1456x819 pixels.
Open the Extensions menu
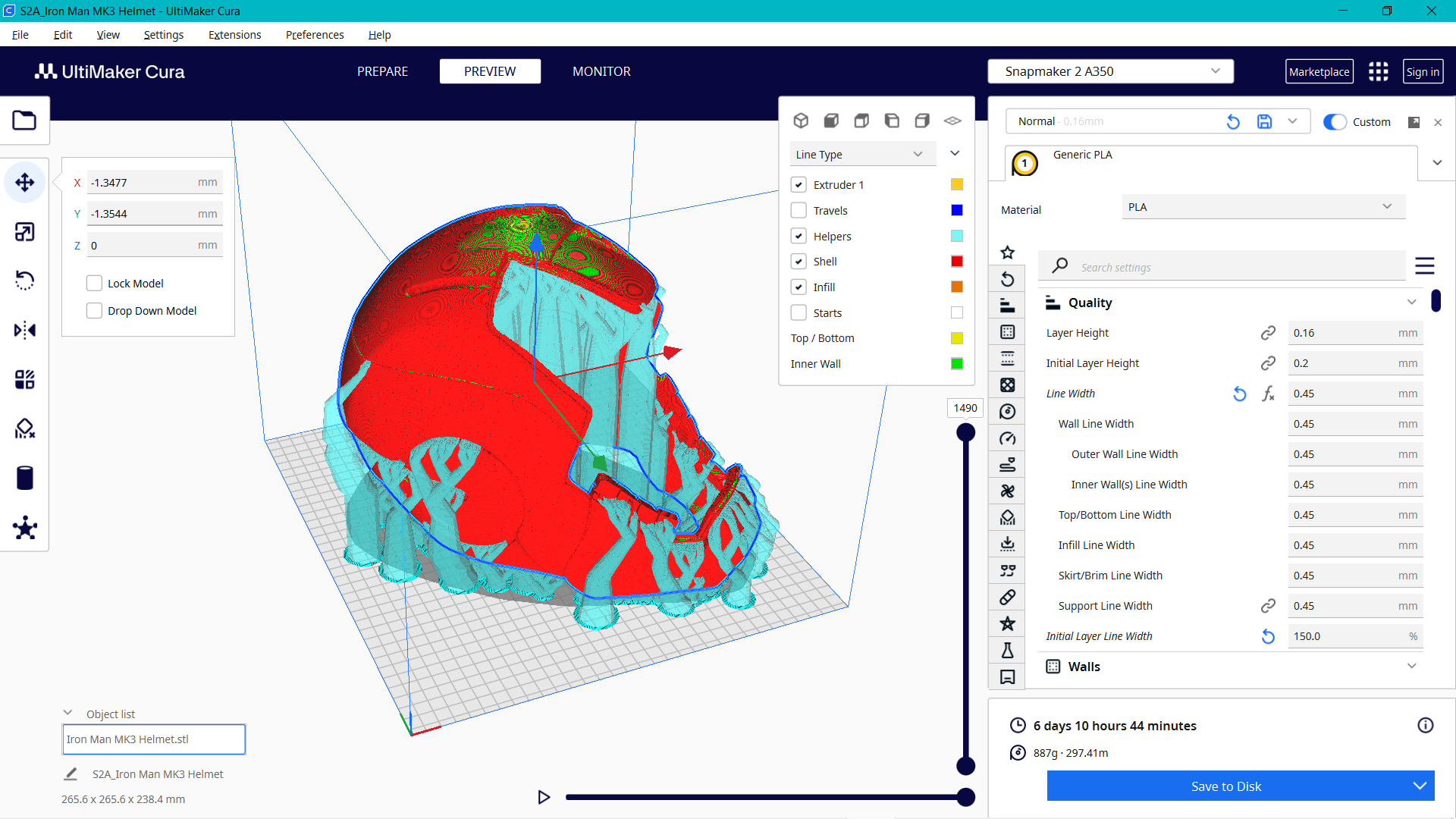pos(234,35)
